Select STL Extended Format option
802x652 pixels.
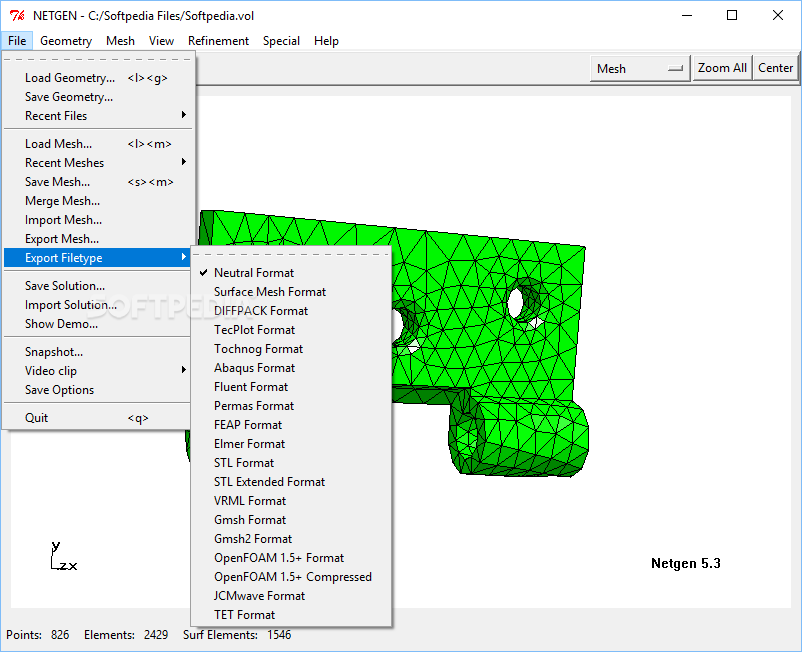[x=291, y=481]
